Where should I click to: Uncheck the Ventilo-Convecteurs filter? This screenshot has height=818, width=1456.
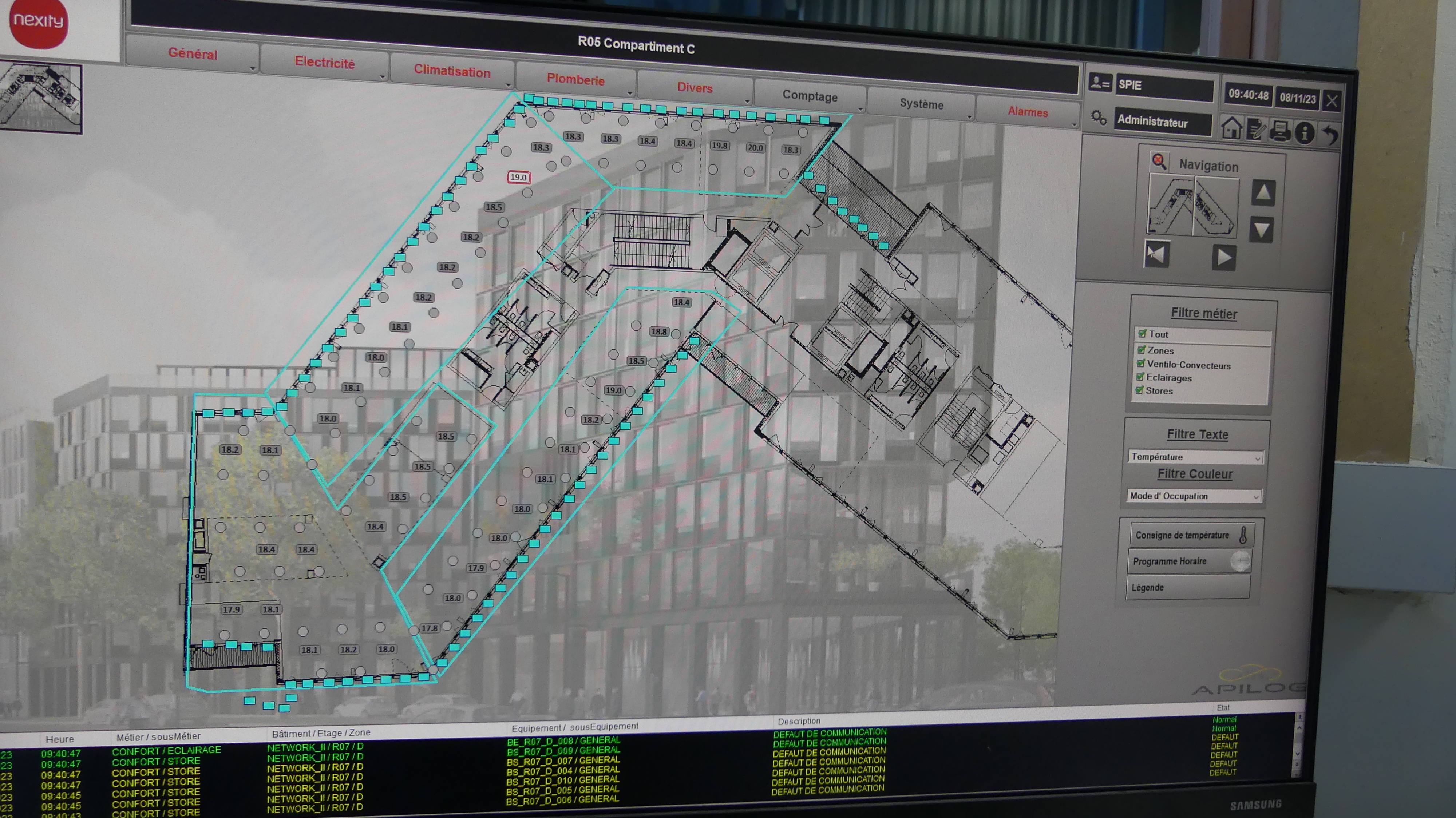(1141, 363)
